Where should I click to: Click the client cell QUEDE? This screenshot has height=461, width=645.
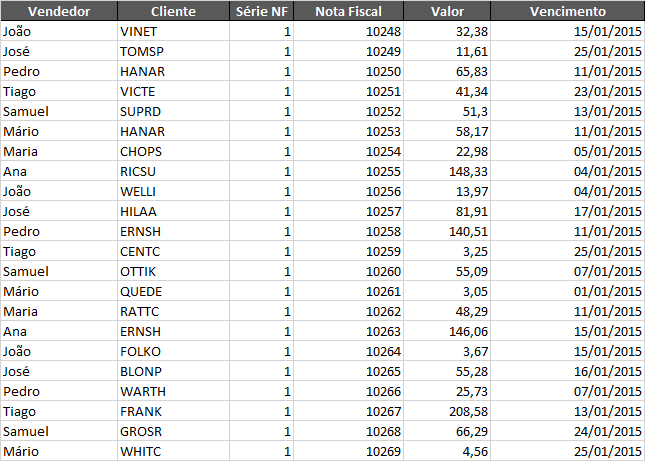141,291
